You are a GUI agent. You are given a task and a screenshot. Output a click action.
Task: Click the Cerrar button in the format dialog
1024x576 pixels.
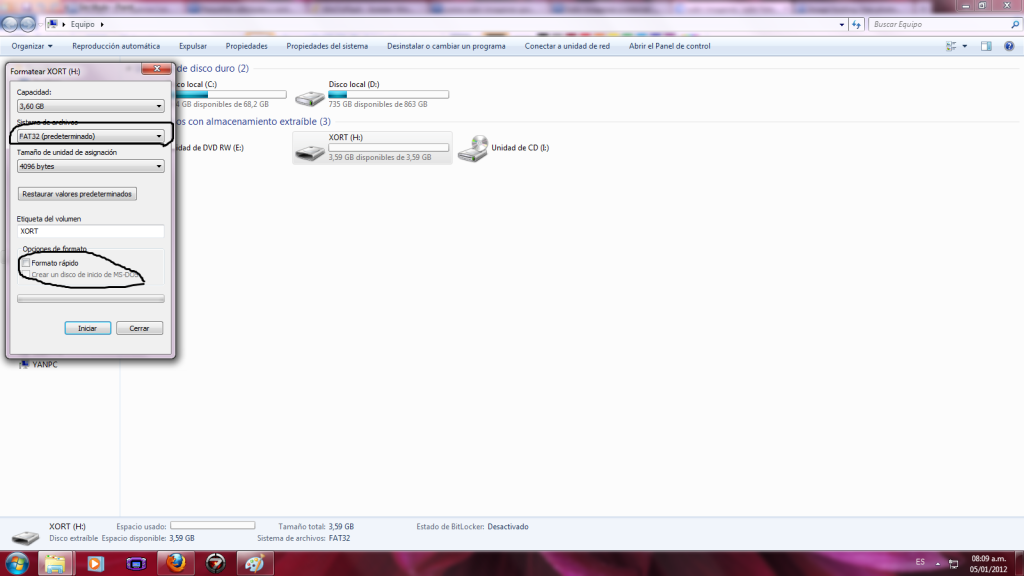click(139, 328)
